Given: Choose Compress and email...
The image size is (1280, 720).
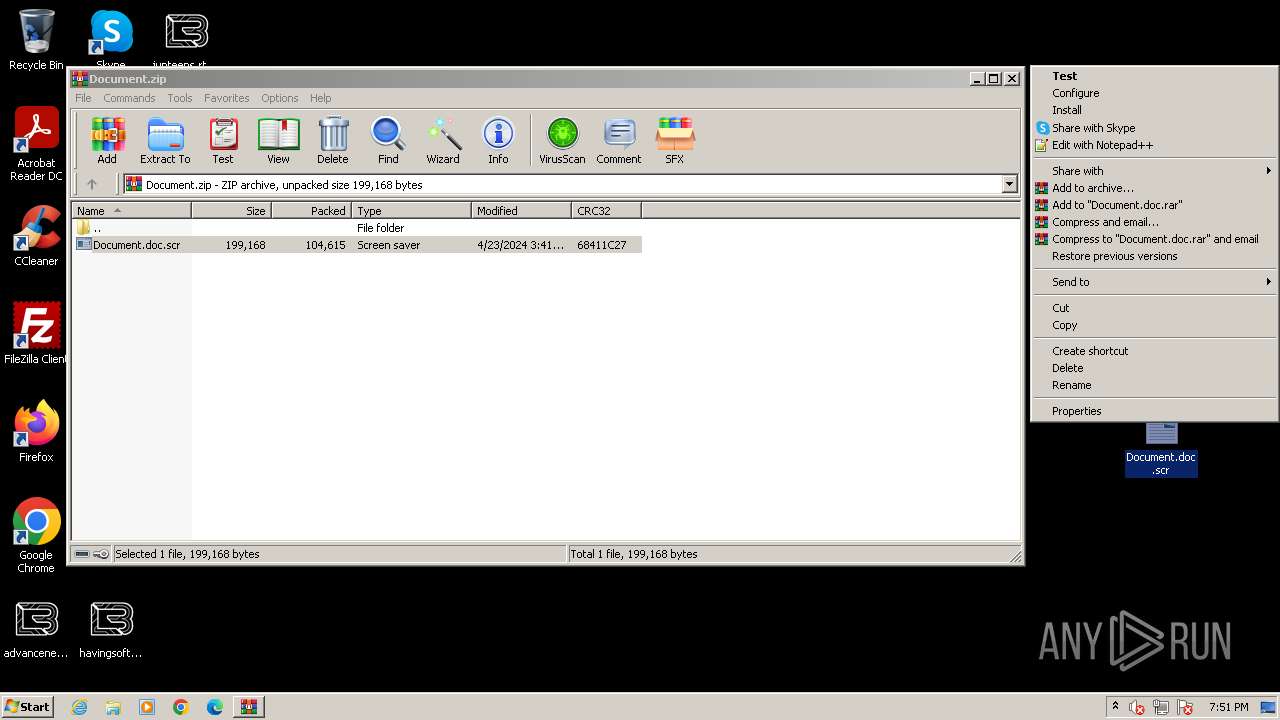Looking at the screenshot, I should click(x=1154, y=222).
